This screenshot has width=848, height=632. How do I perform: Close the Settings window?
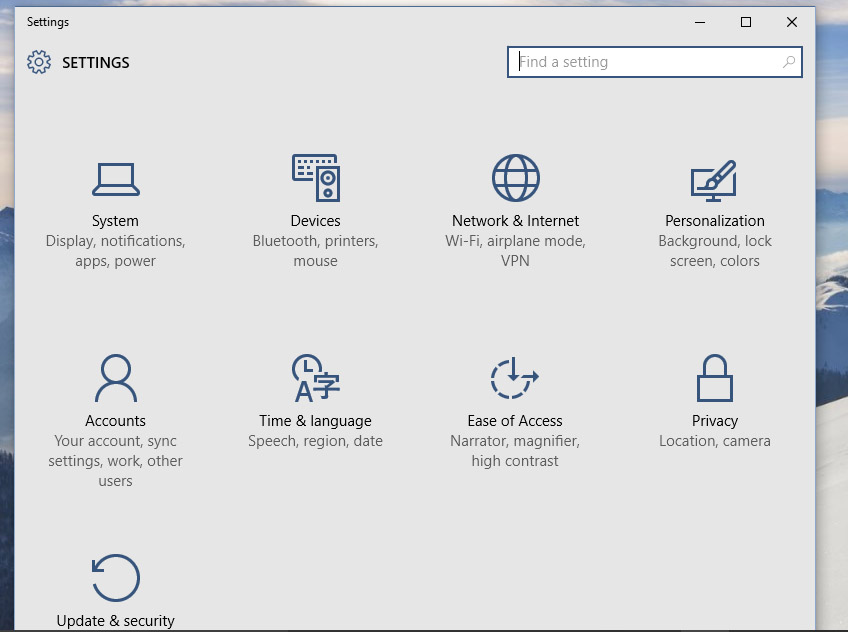point(792,22)
